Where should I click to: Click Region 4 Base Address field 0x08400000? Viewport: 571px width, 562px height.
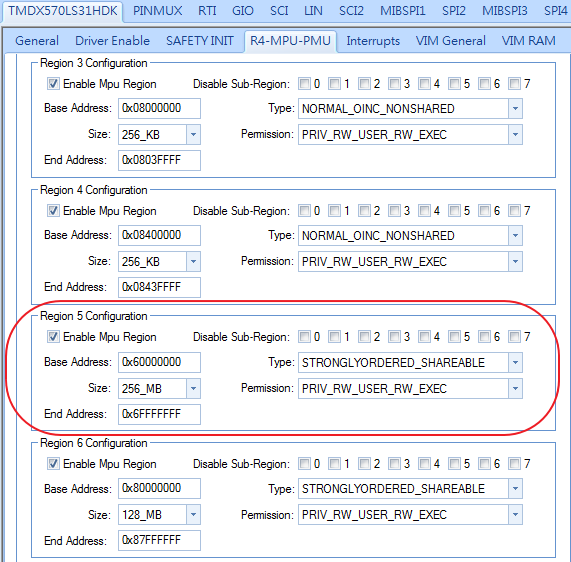tap(159, 235)
